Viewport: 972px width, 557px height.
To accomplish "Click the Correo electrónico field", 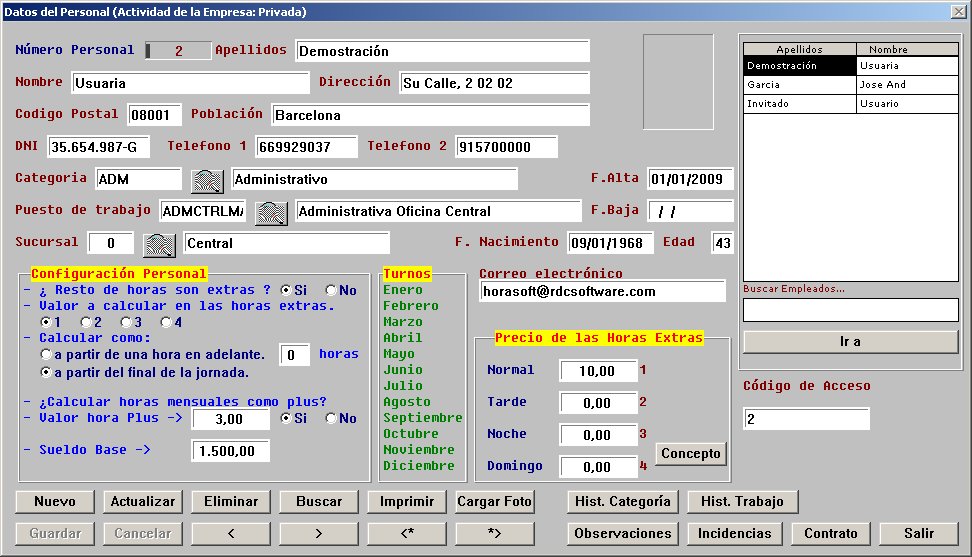I will click(x=603, y=291).
